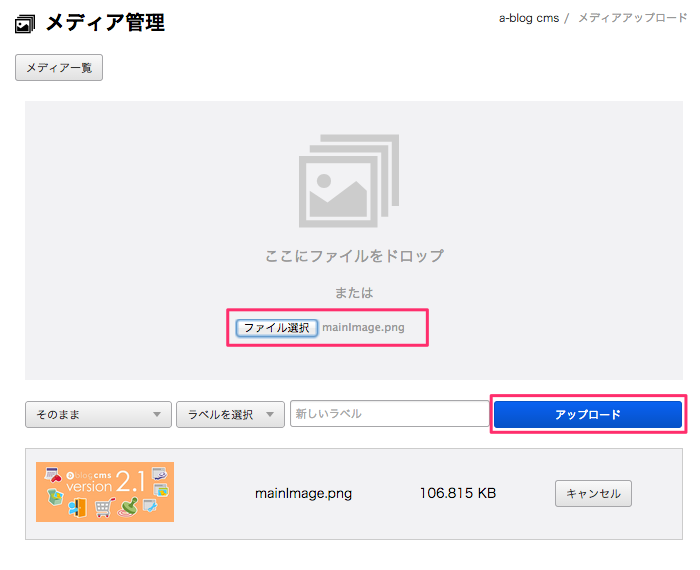
Task: Click the mainImage.png thumbnail preview
Action: 105,492
